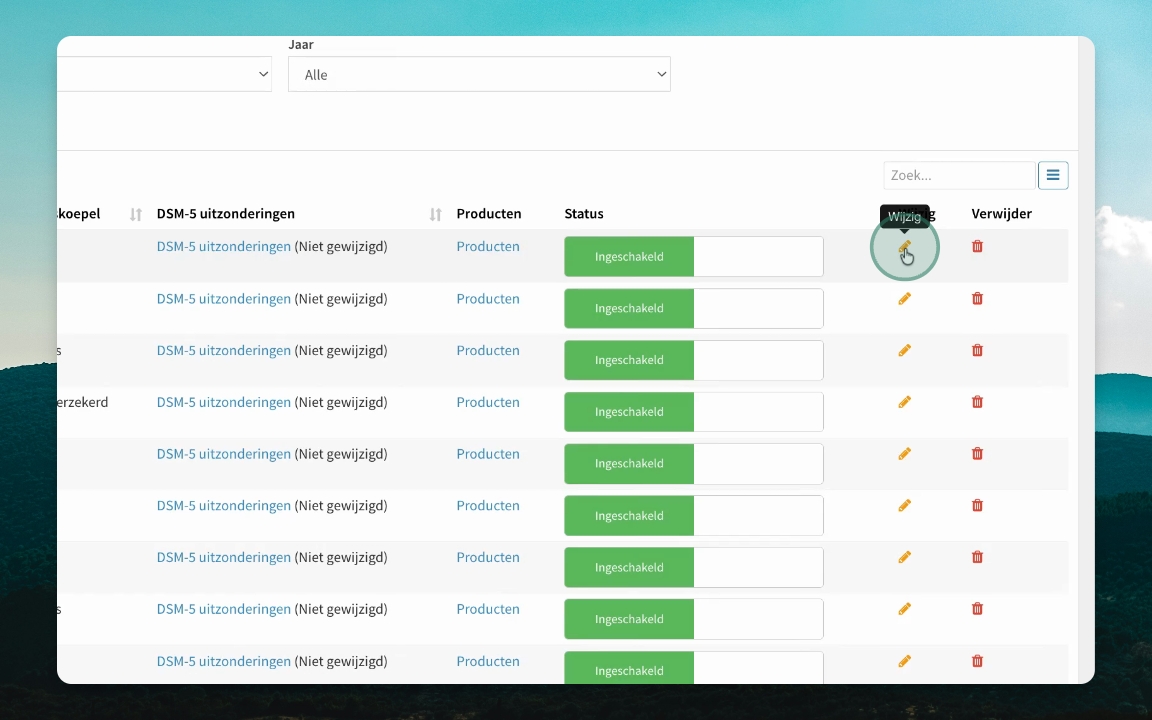Click the DSM-5 uitzonderingen link in the fifth row
1152x720 pixels.
(223, 454)
